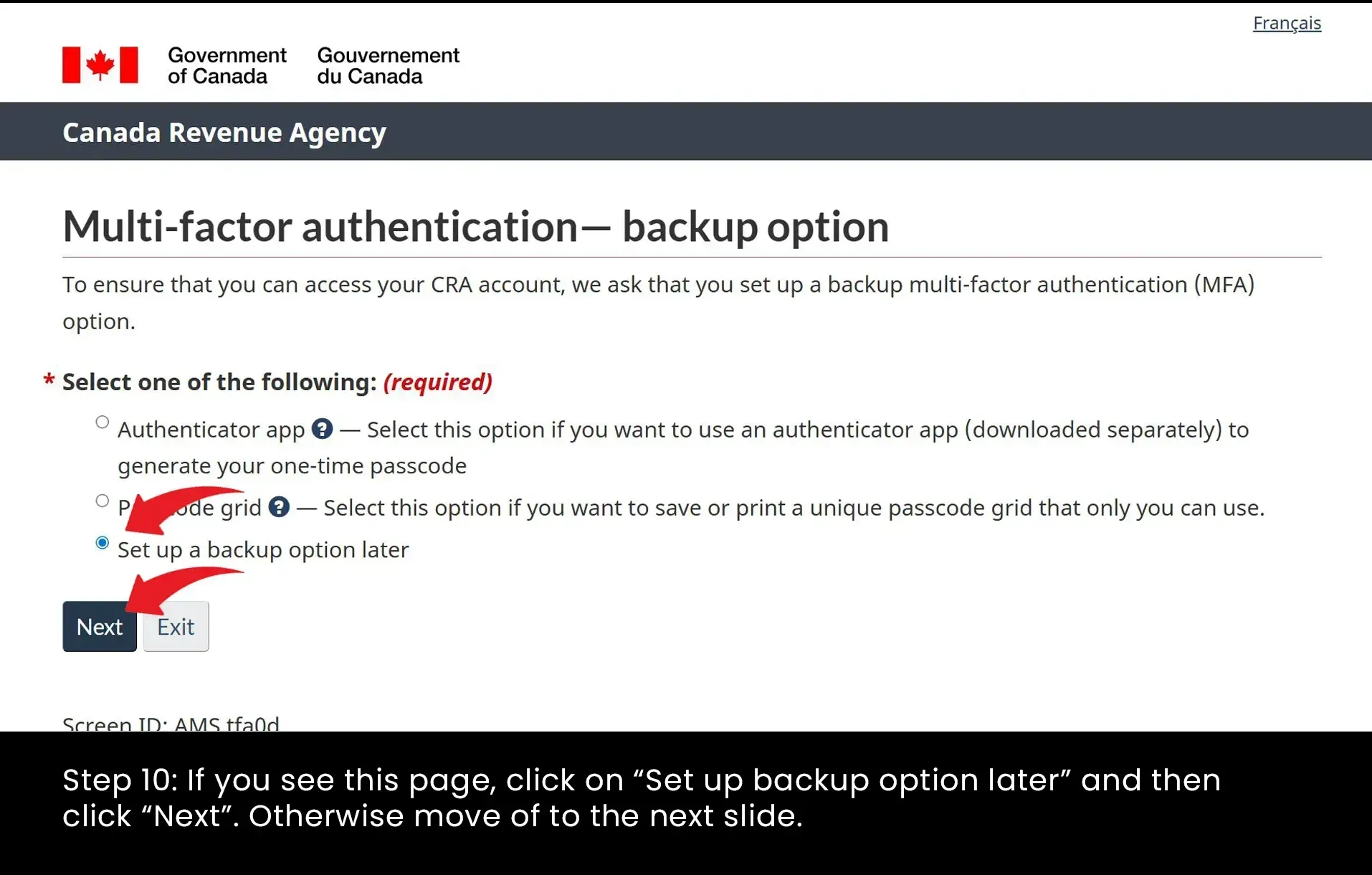Click the Government of Canada wordmark
1372x875 pixels.
pos(227,65)
